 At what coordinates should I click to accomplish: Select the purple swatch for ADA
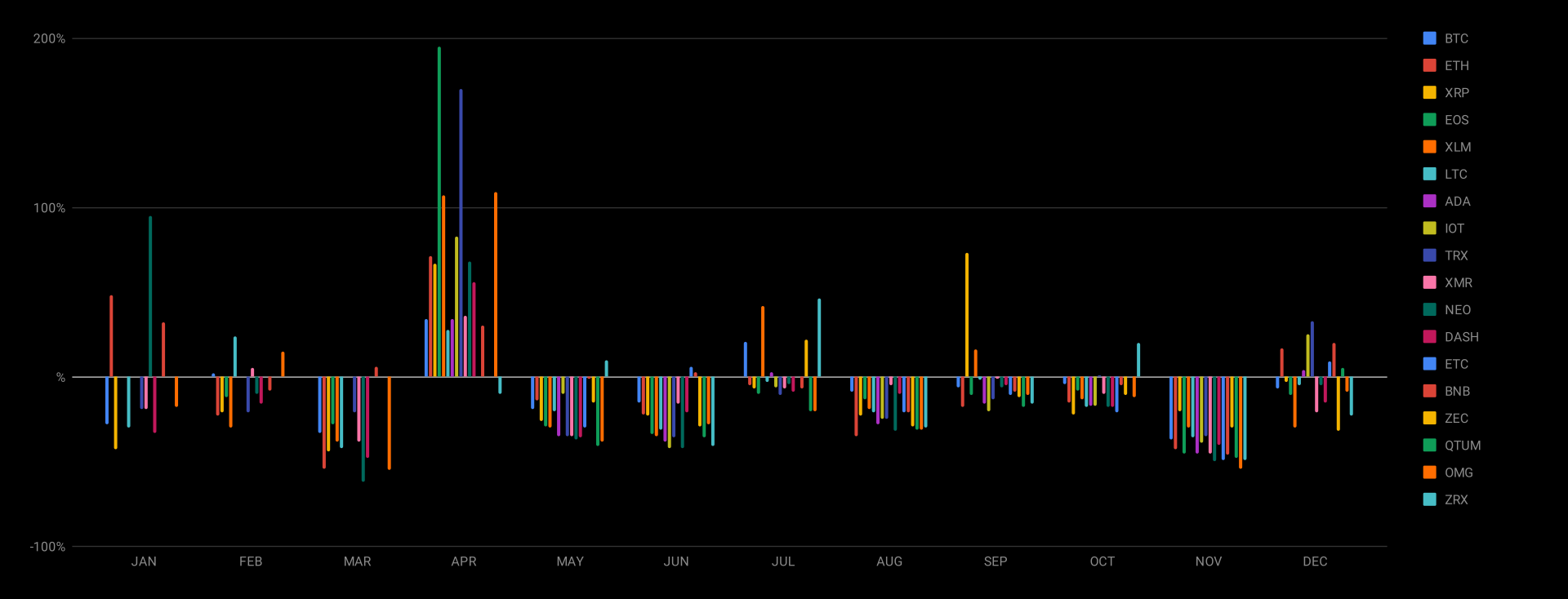[x=1429, y=201]
